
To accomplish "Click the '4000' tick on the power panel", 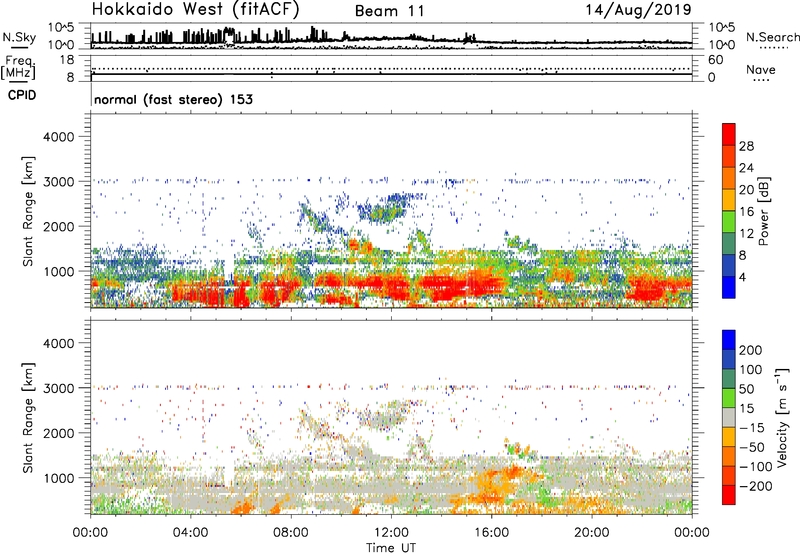I will pyautogui.click(x=59, y=137).
